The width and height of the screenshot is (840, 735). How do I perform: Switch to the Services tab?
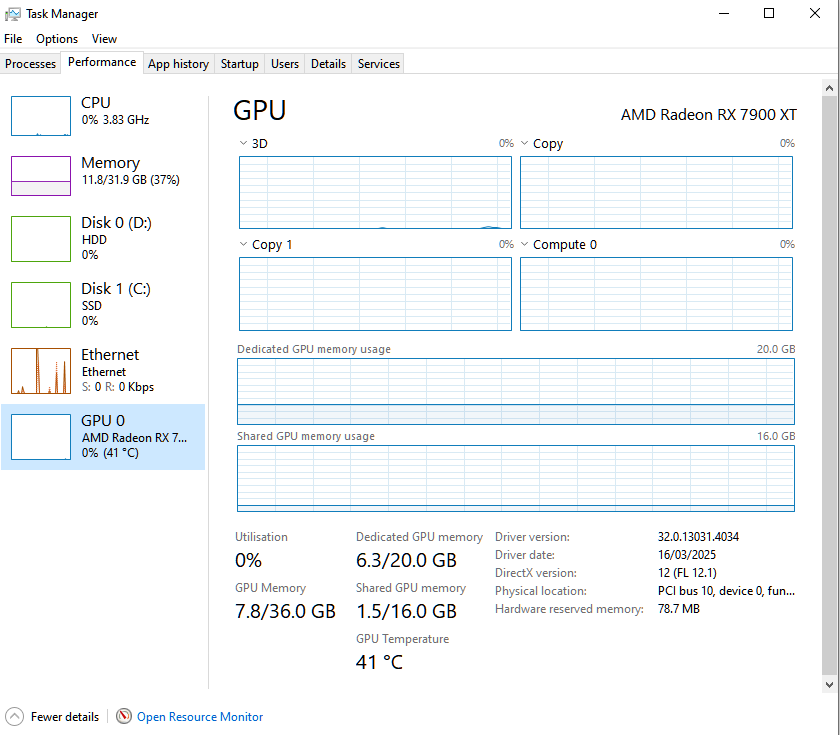pos(379,64)
